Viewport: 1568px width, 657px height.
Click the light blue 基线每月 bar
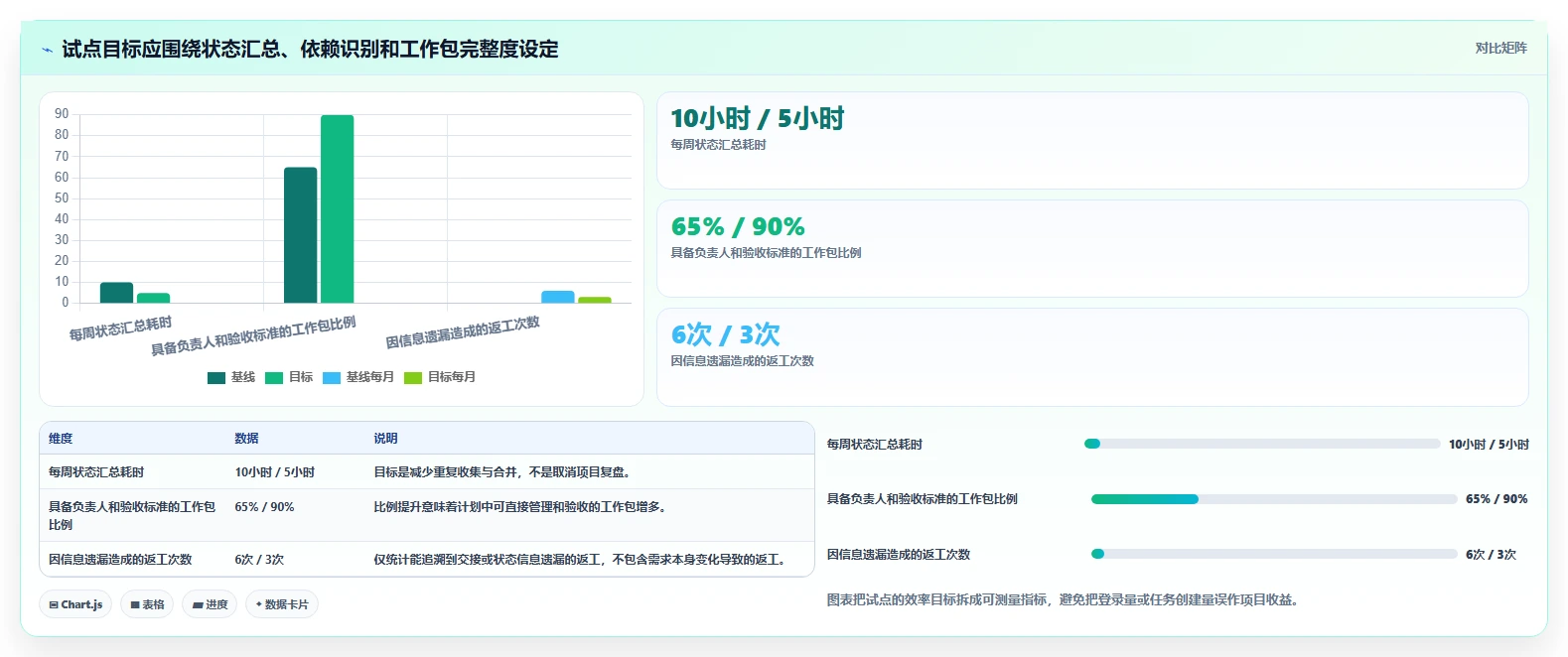point(558,297)
